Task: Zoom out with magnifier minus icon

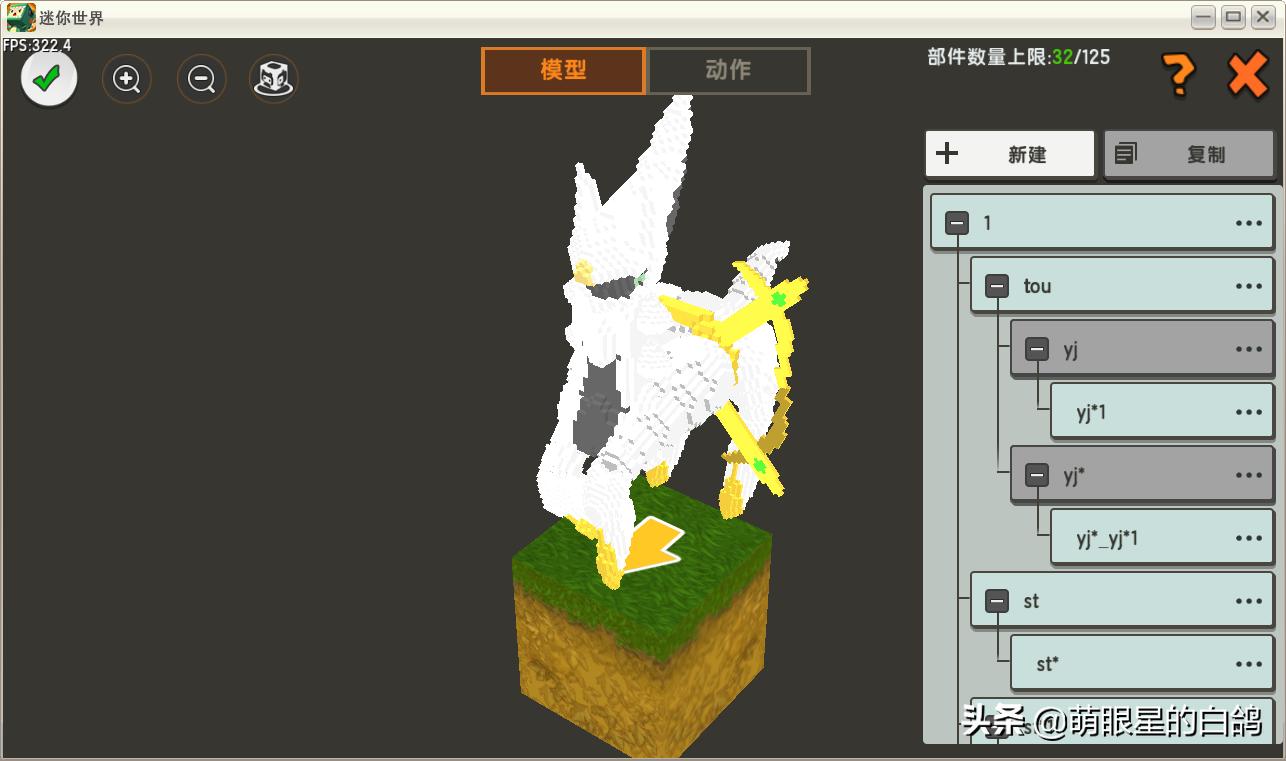Action: [x=201, y=79]
